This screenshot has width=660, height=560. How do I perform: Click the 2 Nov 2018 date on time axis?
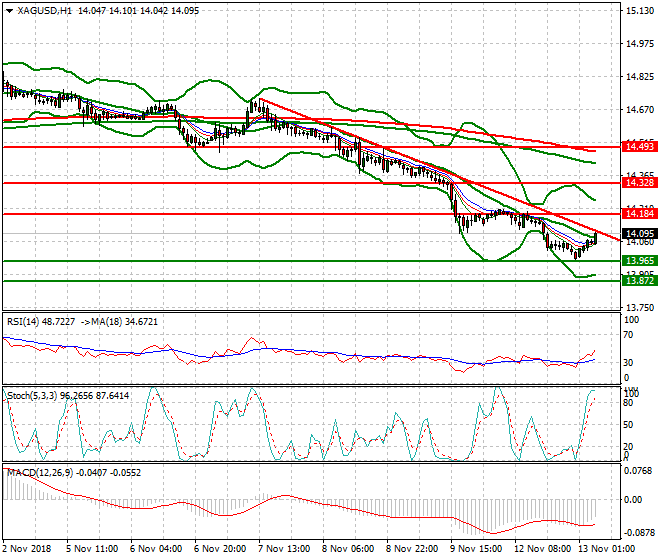[x=27, y=550]
